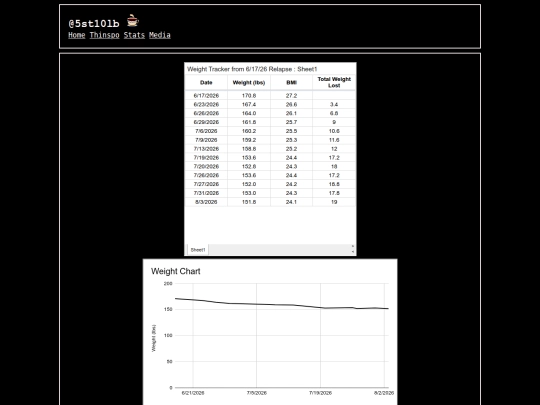Open the Thinspo link
This screenshot has width=540, height=405.
(104, 35)
